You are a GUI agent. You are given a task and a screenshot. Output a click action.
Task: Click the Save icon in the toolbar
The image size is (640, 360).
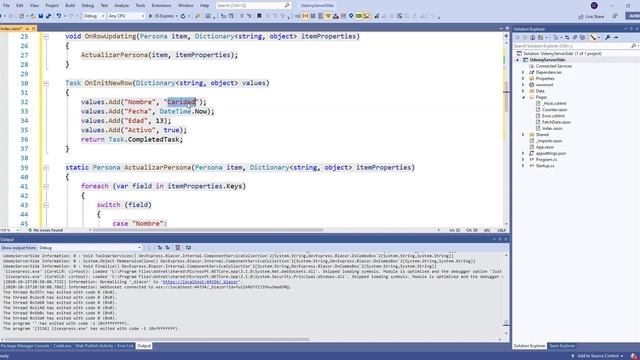coord(41,16)
